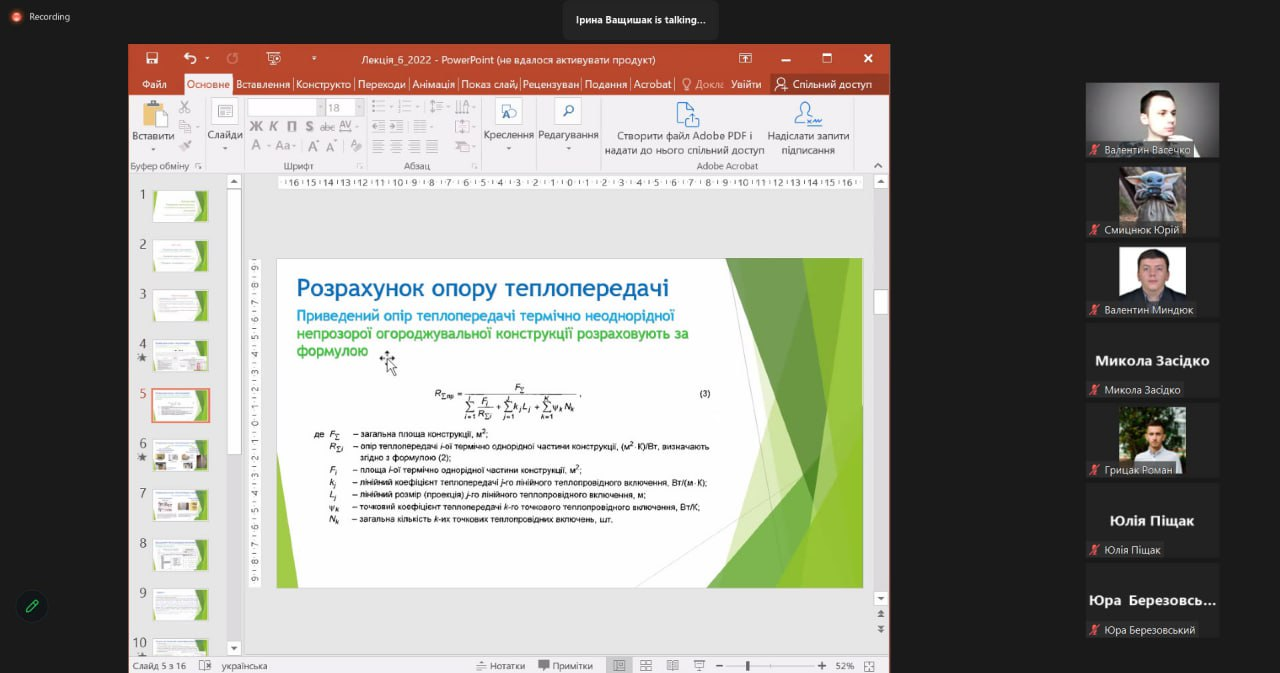Switch to Slide Sorter view
The height and width of the screenshot is (673, 1280).
click(x=646, y=666)
